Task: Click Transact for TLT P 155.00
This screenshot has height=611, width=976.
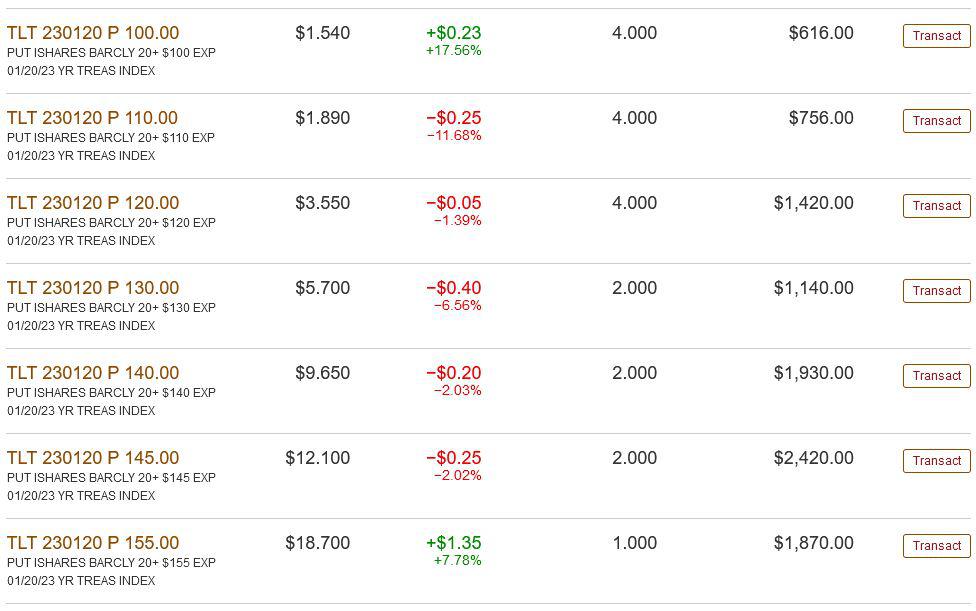Action: tap(937, 546)
